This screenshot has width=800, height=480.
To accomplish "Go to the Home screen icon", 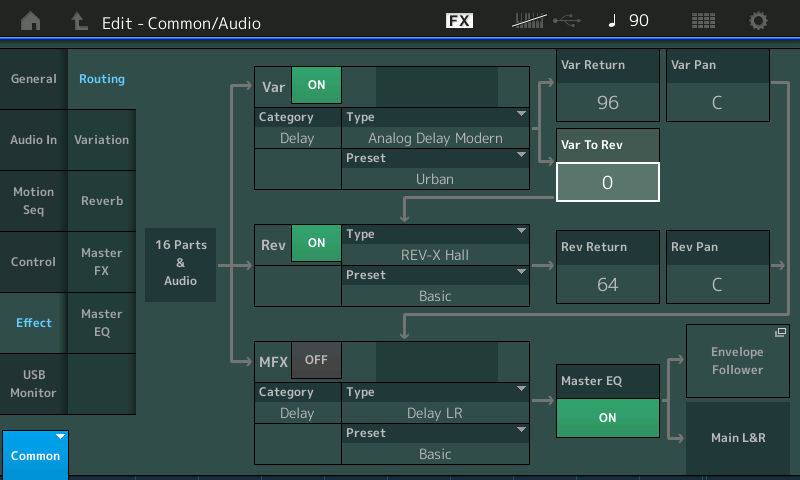I will [31, 21].
